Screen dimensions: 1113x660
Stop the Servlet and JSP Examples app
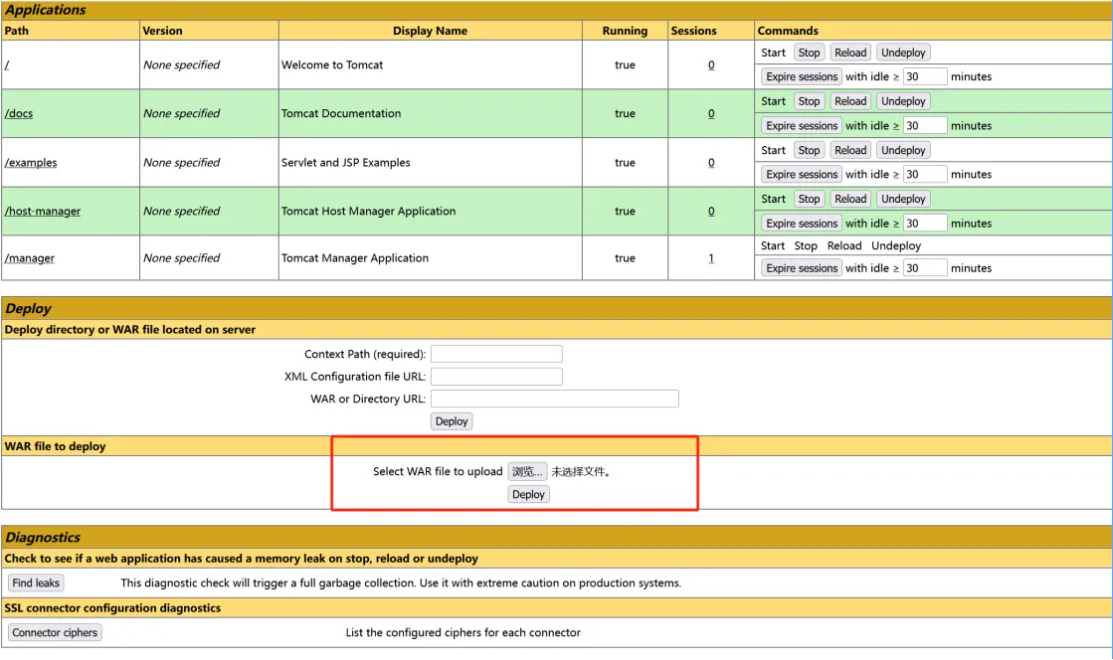[x=808, y=150]
